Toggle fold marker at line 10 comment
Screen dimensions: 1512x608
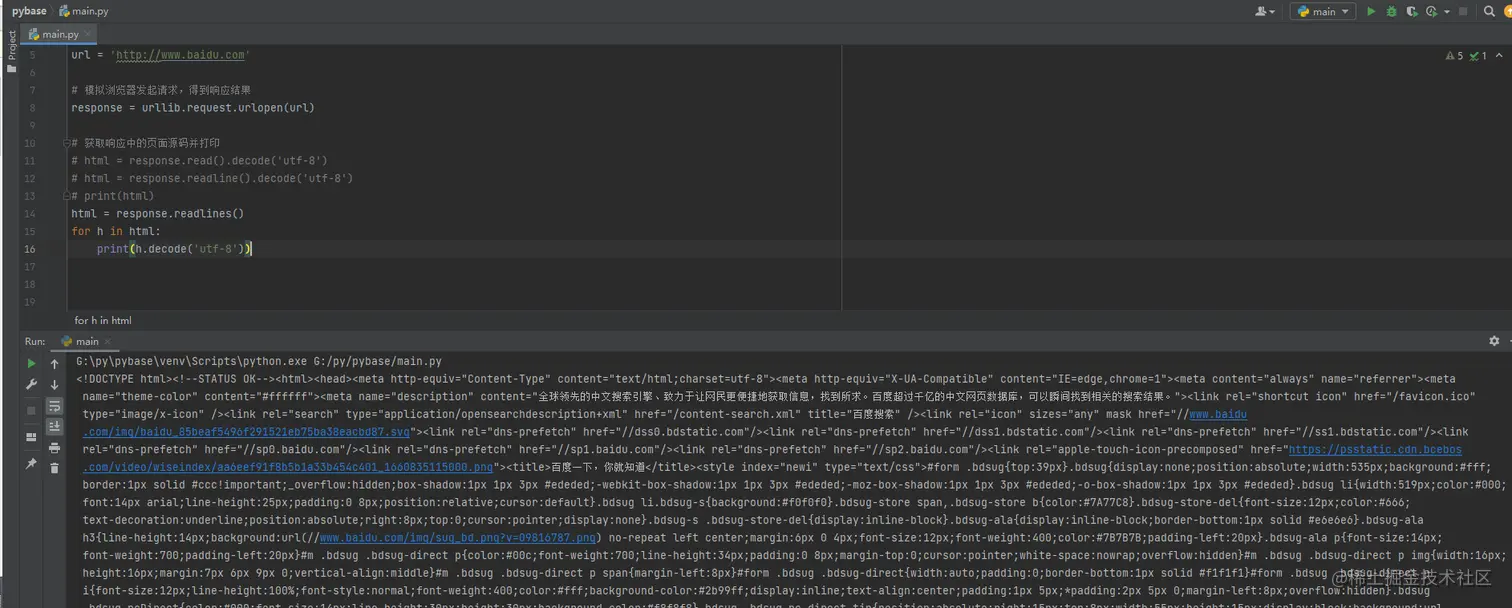pos(69,143)
